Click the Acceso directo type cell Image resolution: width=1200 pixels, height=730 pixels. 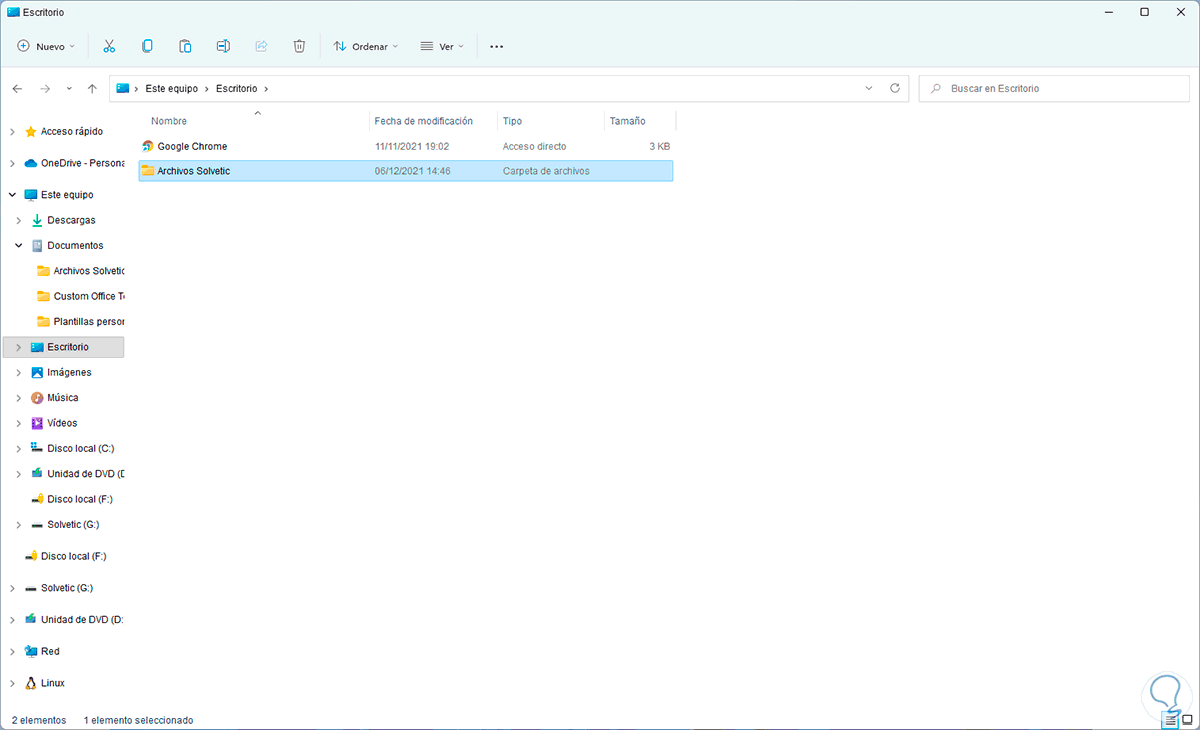pos(534,146)
